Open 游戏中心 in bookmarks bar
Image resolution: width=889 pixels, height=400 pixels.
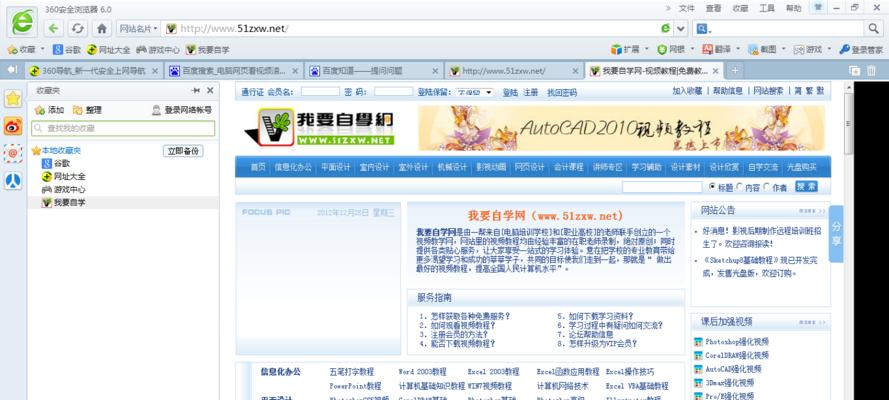158,49
